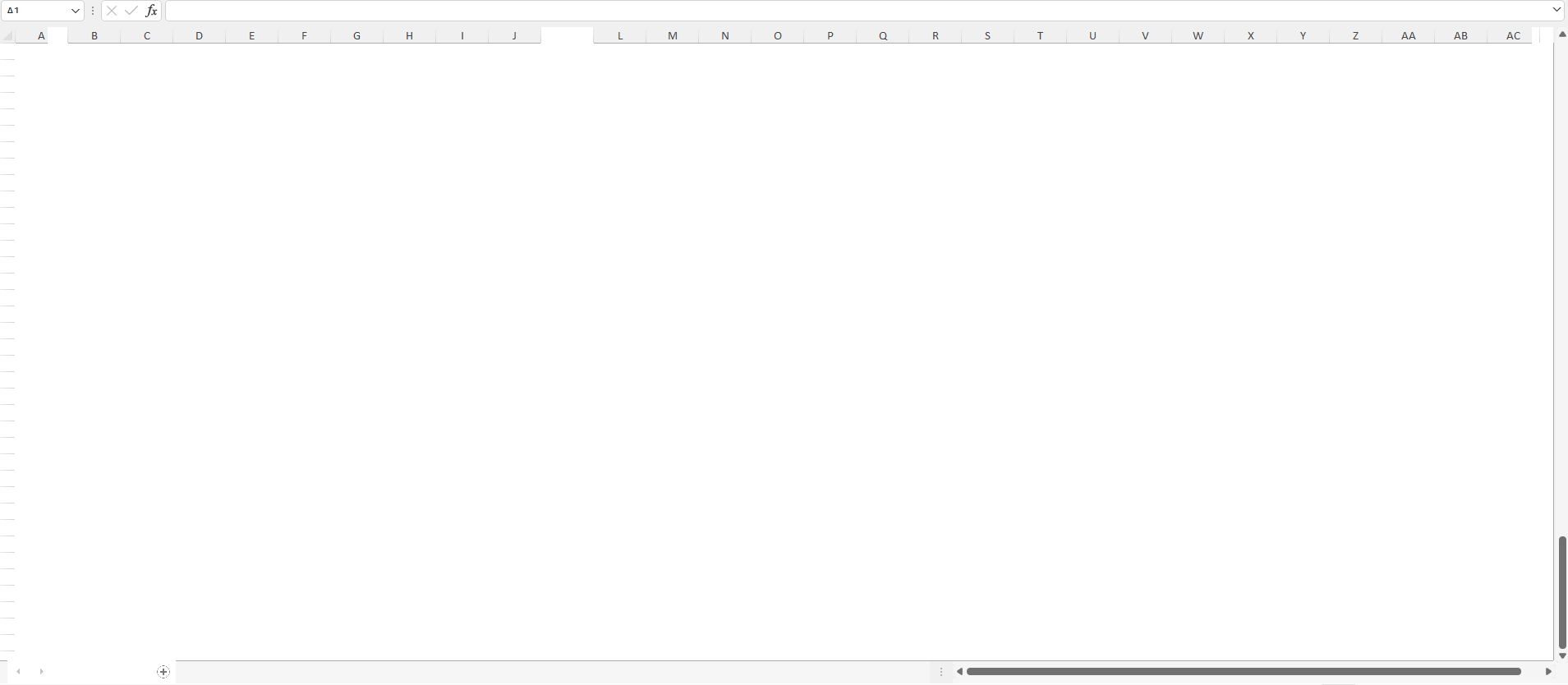Select column W header
The height and width of the screenshot is (685, 1568).
(1198, 35)
